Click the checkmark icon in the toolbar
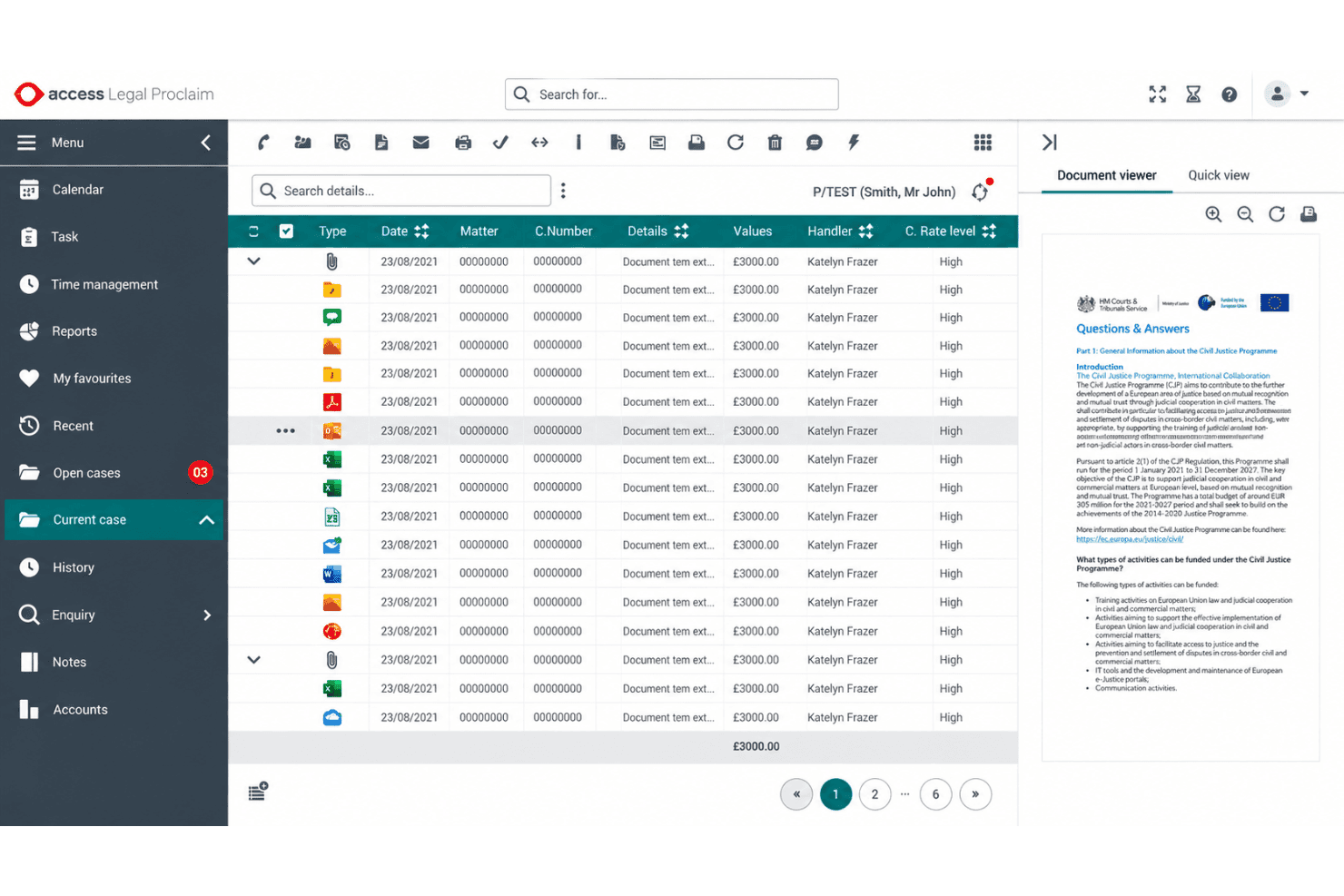The height and width of the screenshot is (896, 1344). coord(500,143)
